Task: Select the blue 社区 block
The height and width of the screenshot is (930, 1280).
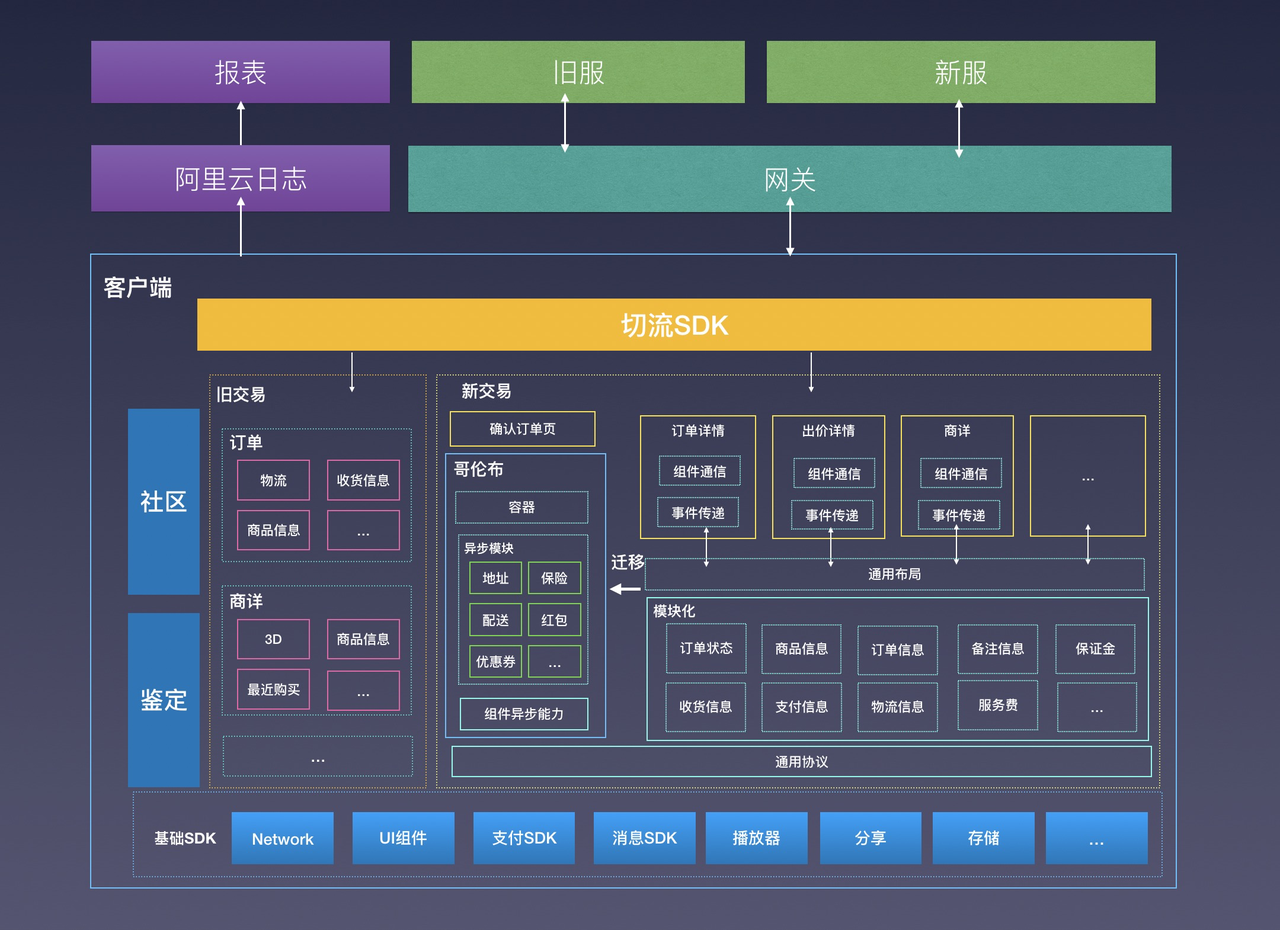Action: pyautogui.click(x=164, y=502)
